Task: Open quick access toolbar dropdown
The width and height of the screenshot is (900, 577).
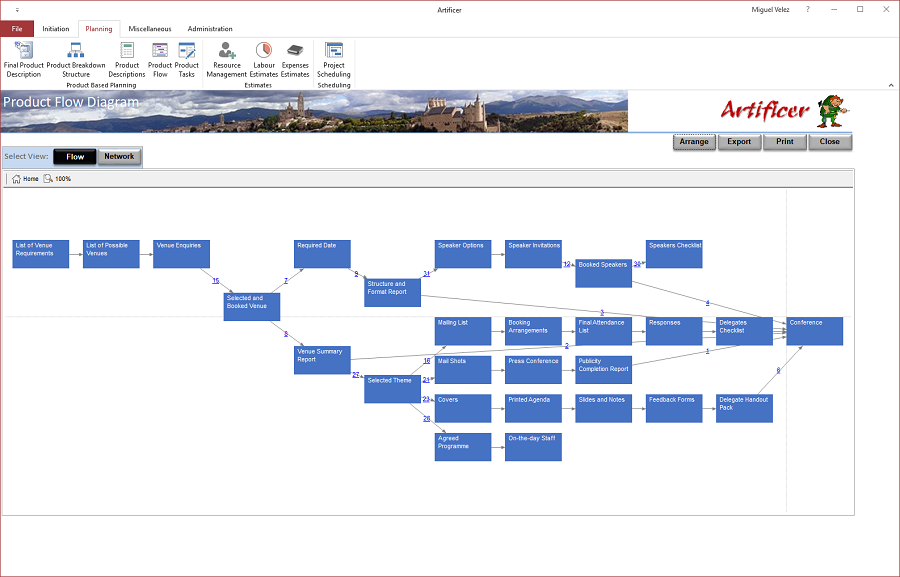Action: [x=17, y=10]
